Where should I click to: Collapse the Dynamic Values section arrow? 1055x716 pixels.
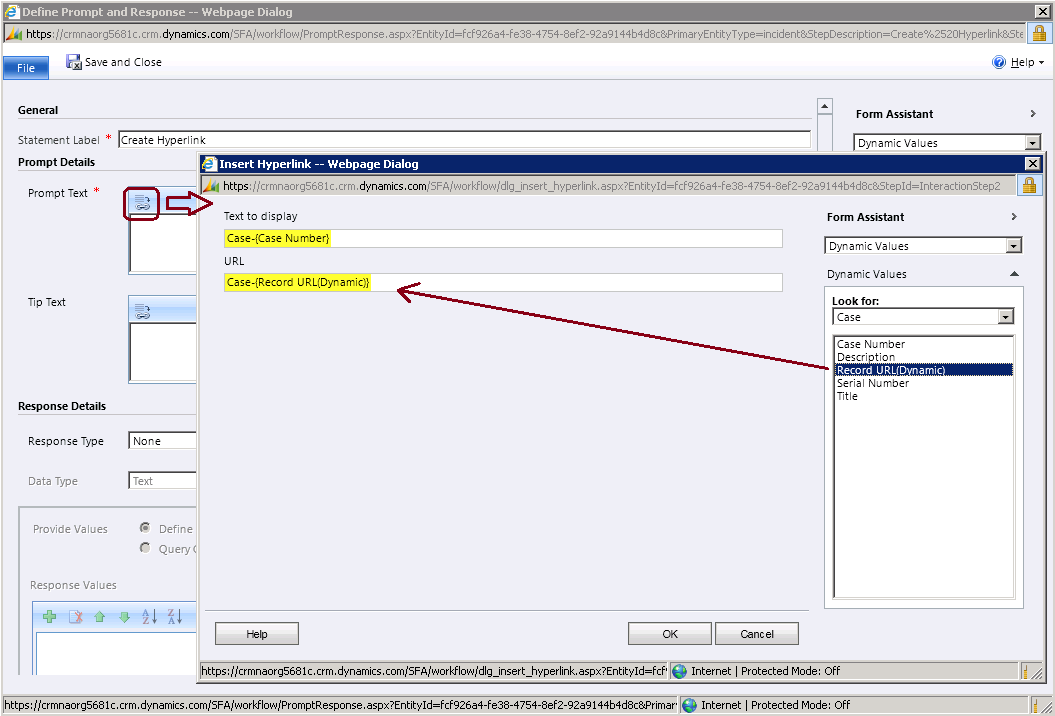coord(1014,273)
